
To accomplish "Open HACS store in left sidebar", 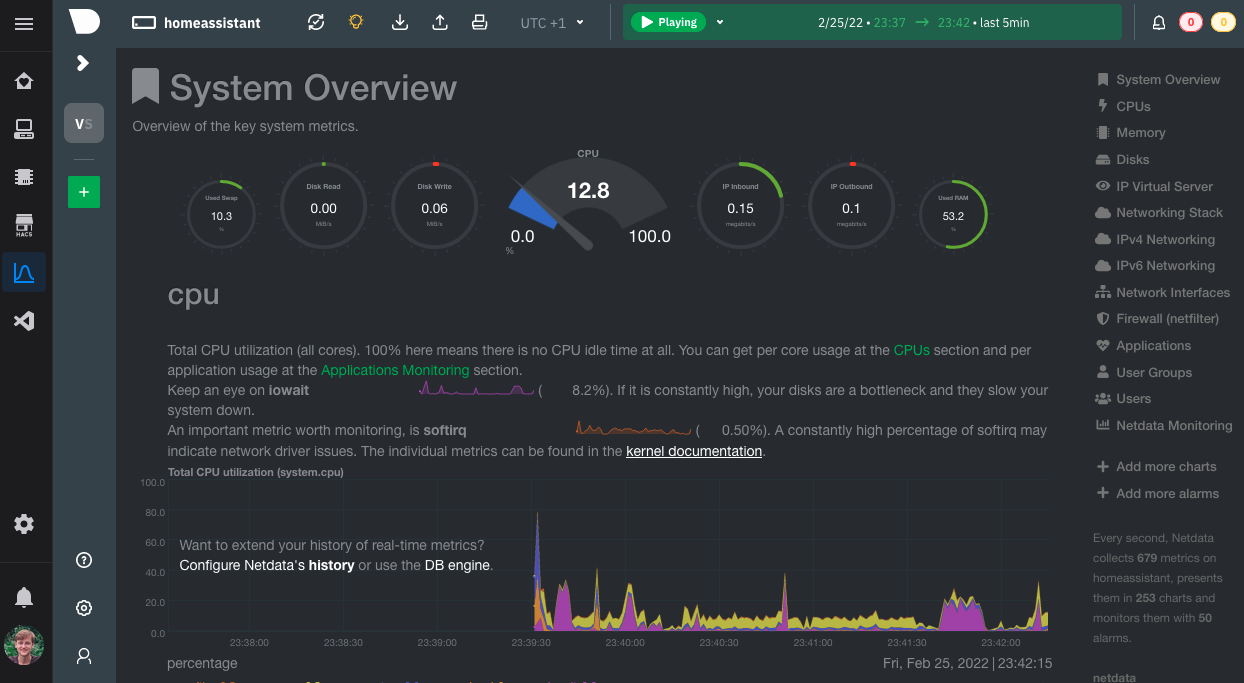I will (x=24, y=225).
